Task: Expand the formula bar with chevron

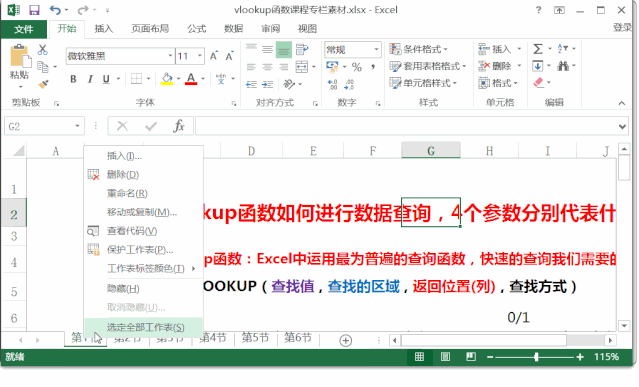Action: 622,127
